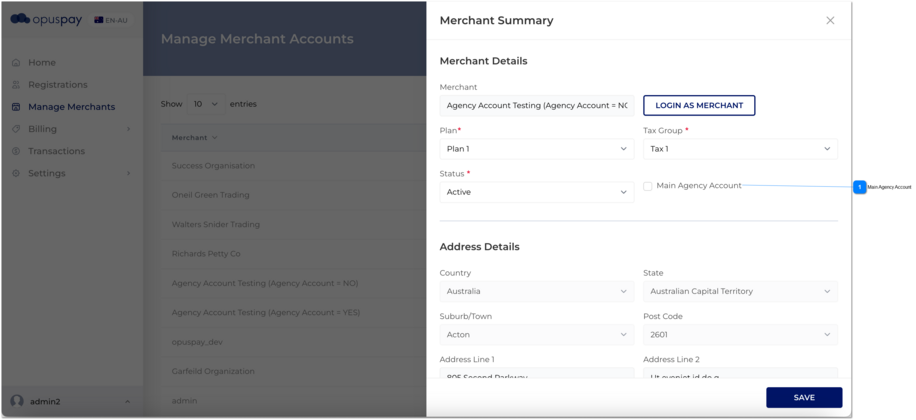Select the opuspay_dev row
Screen dimensions: 916x420
[293, 342]
